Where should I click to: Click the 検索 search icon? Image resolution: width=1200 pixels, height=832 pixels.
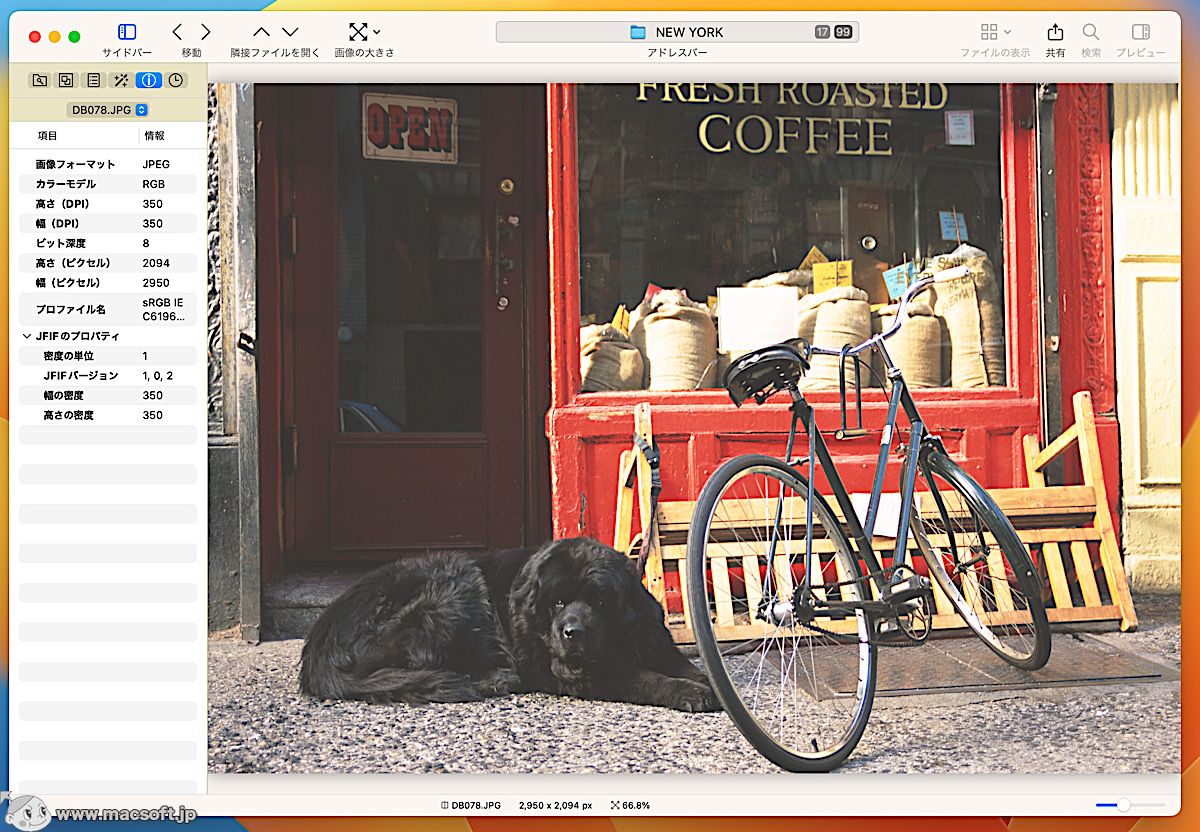point(1091,33)
